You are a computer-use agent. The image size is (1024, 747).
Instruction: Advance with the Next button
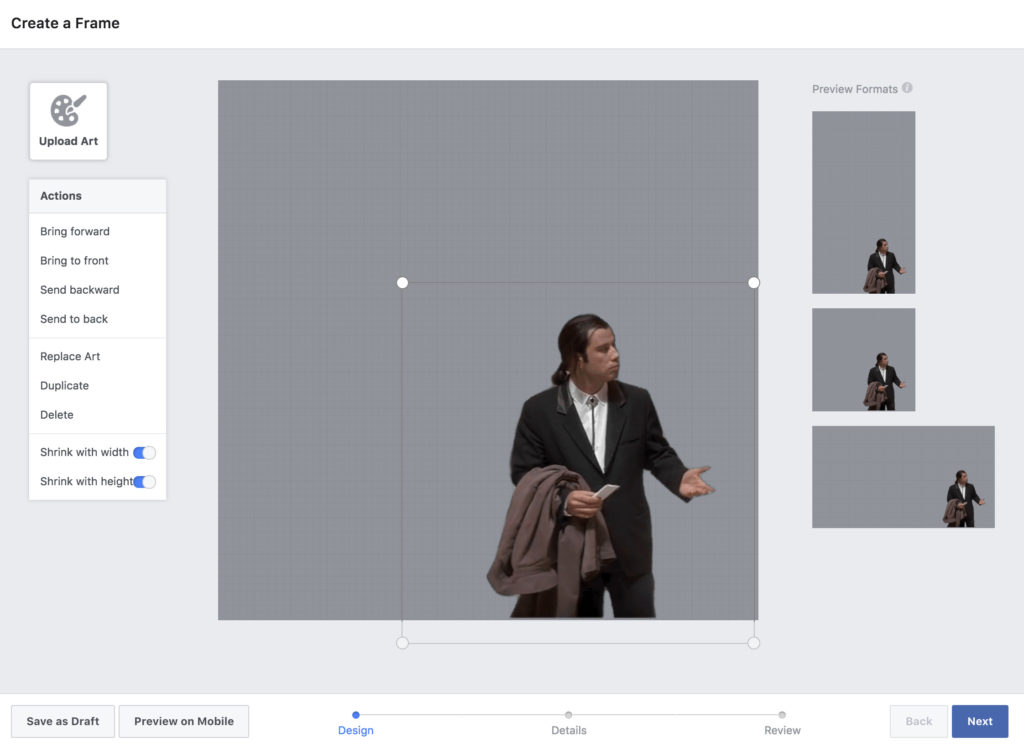979,720
